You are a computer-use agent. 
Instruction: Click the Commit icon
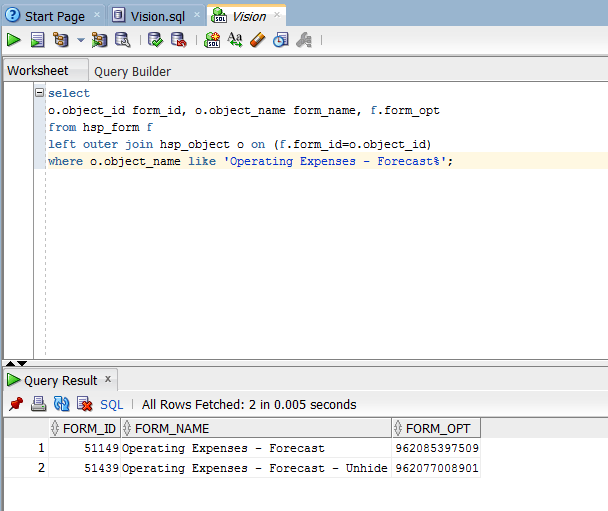click(x=155, y=40)
